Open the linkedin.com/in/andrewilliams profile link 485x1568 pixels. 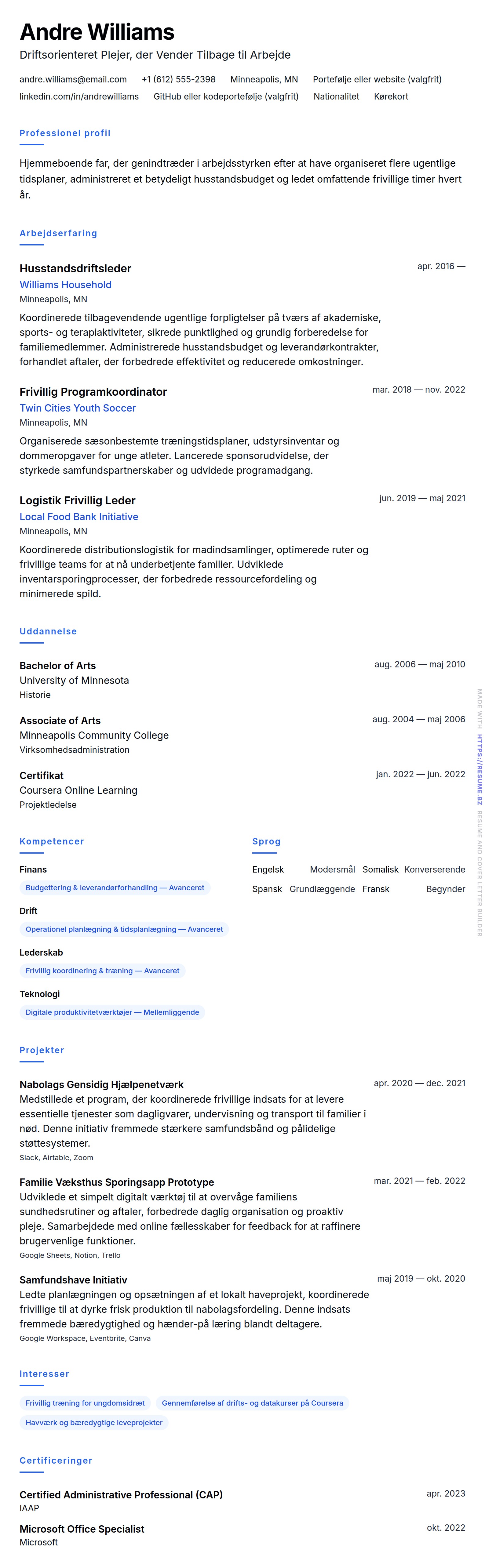click(79, 96)
